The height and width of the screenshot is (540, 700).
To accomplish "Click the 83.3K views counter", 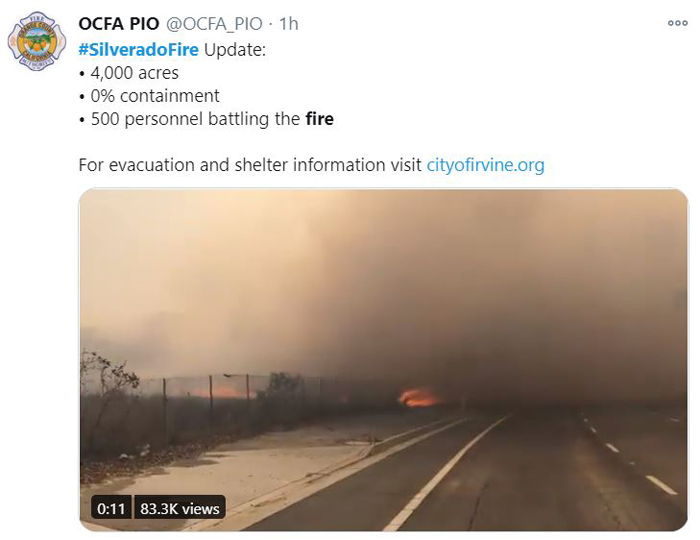I will [x=179, y=508].
